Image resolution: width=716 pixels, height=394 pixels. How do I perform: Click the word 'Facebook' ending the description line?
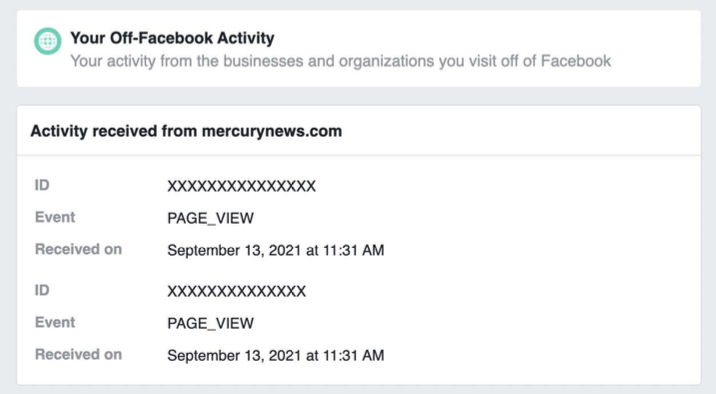coord(575,61)
